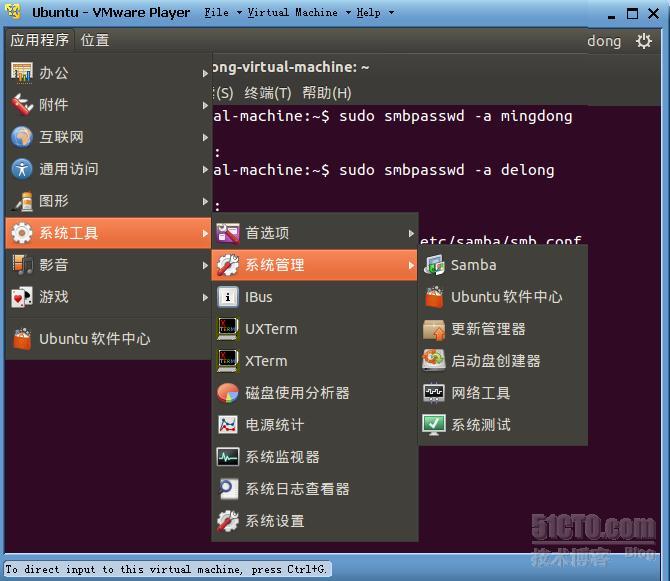Click the terminal title bar text

(x=291, y=67)
